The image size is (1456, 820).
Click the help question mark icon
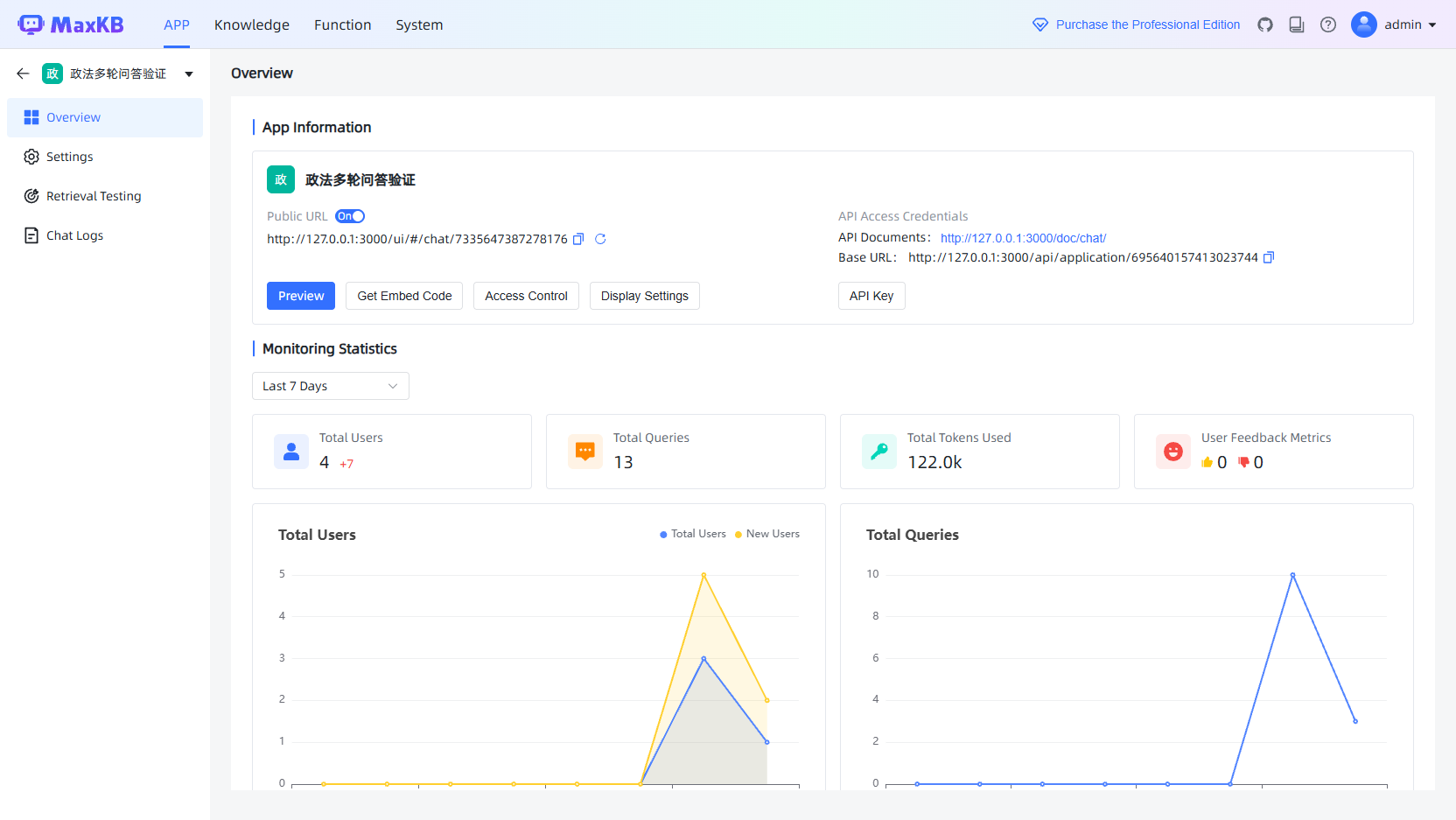(1328, 25)
